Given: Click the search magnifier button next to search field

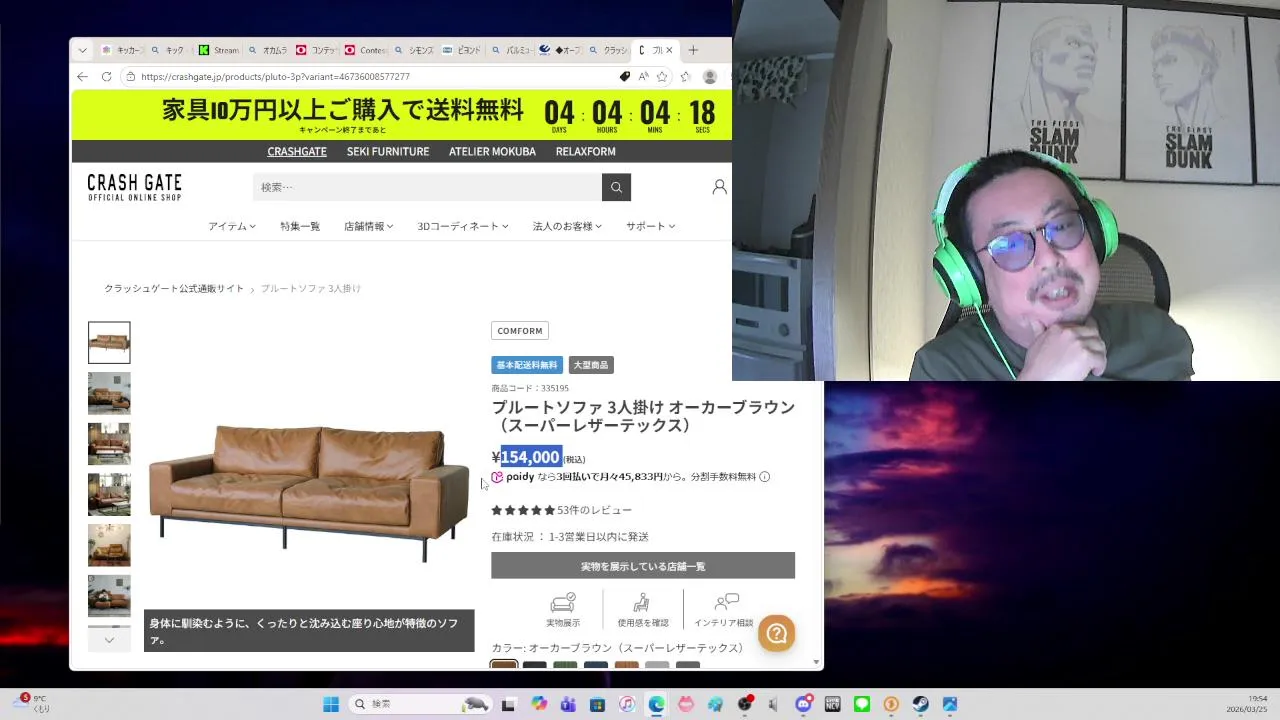Looking at the screenshot, I should [x=616, y=187].
